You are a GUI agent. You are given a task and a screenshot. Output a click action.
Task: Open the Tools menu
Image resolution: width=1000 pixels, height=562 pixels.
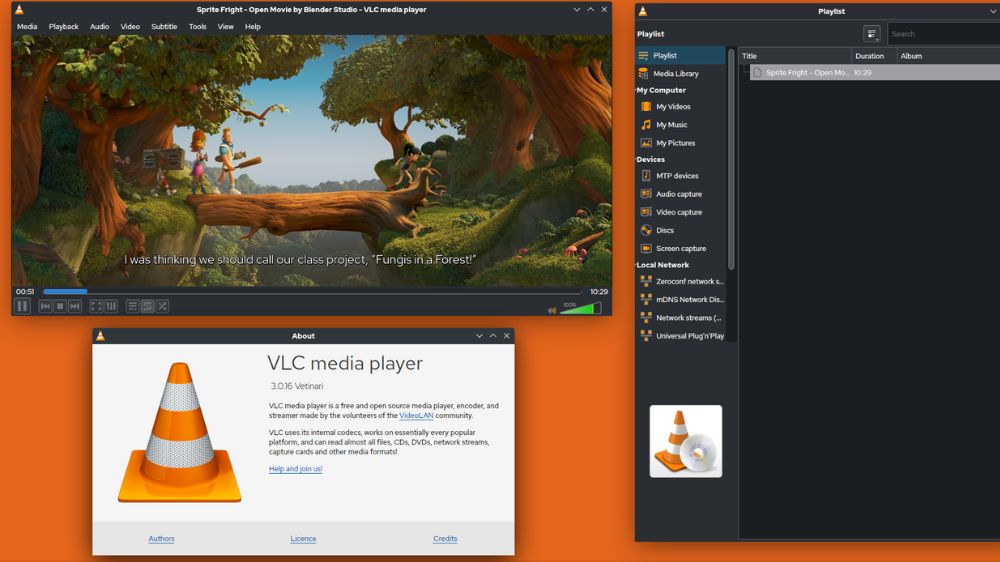198,27
